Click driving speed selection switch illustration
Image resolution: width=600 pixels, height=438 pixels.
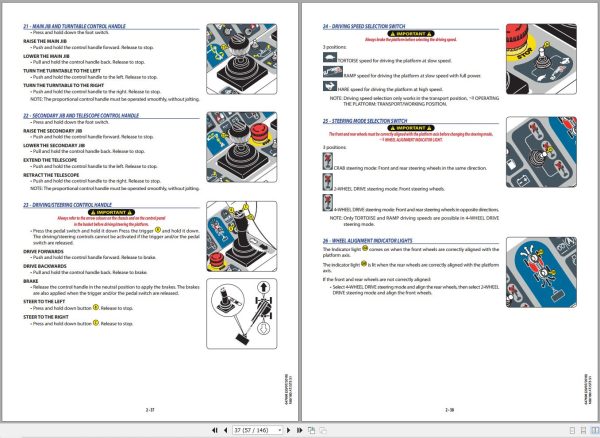pos(541,59)
